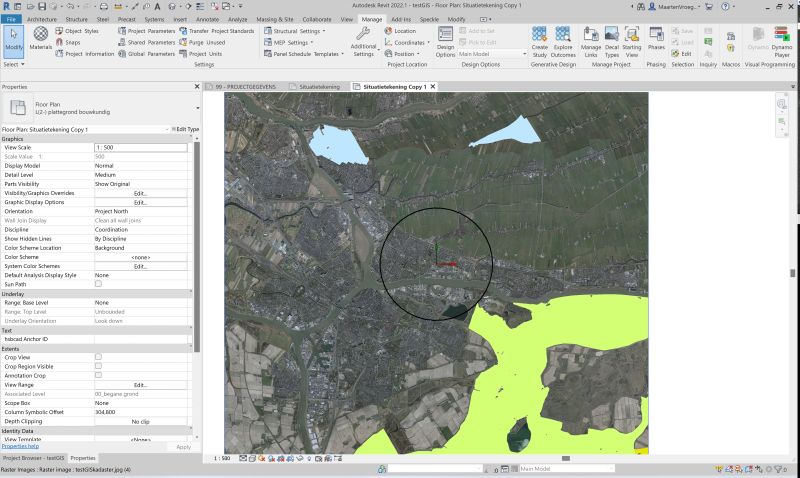800x478 pixels.
Task: Expand the Select panel dropdown
Action: click(14, 65)
